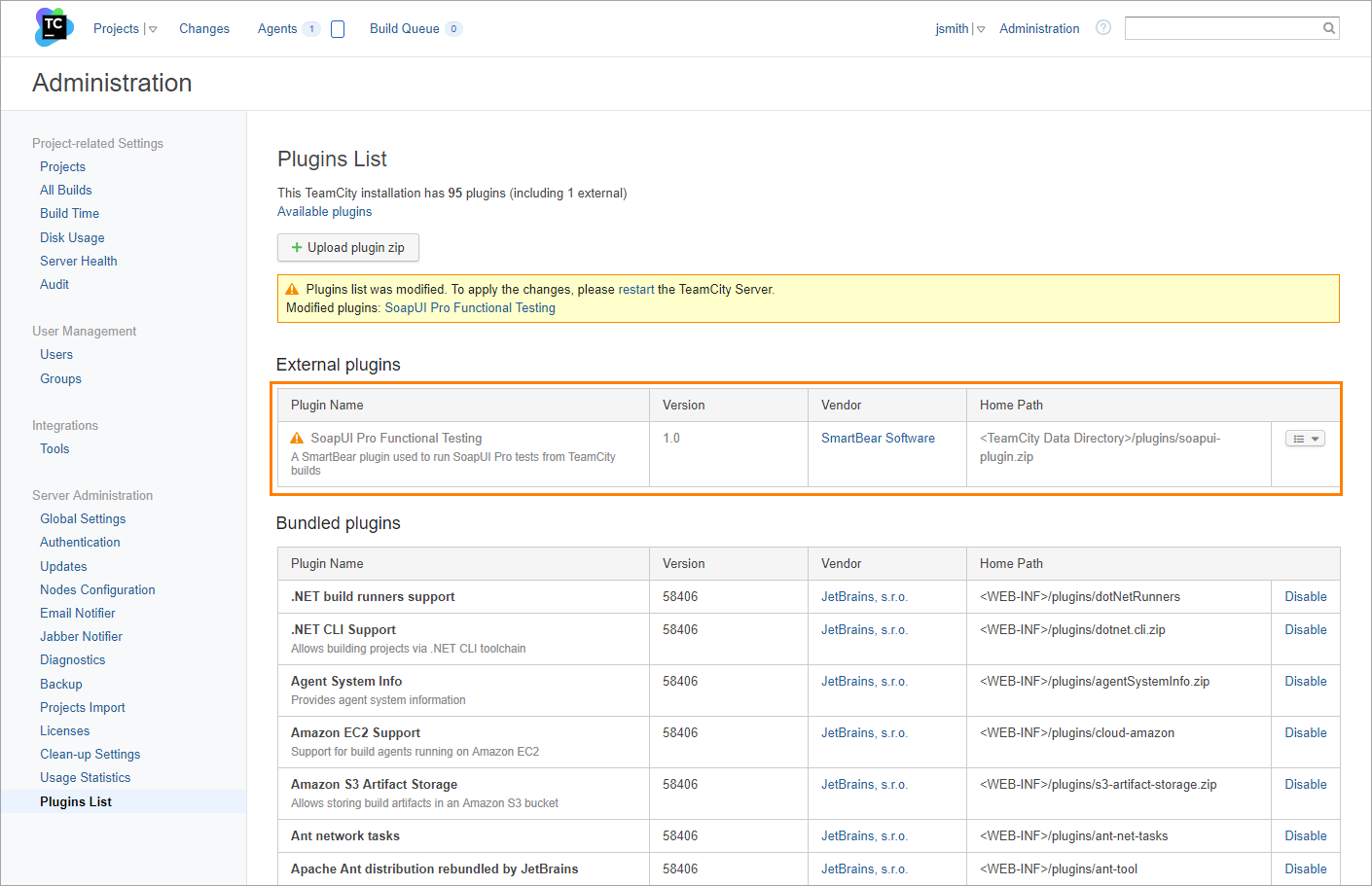The height and width of the screenshot is (886, 1372).
Task: Click the Build Queue count badge showing 0
Action: tap(453, 29)
